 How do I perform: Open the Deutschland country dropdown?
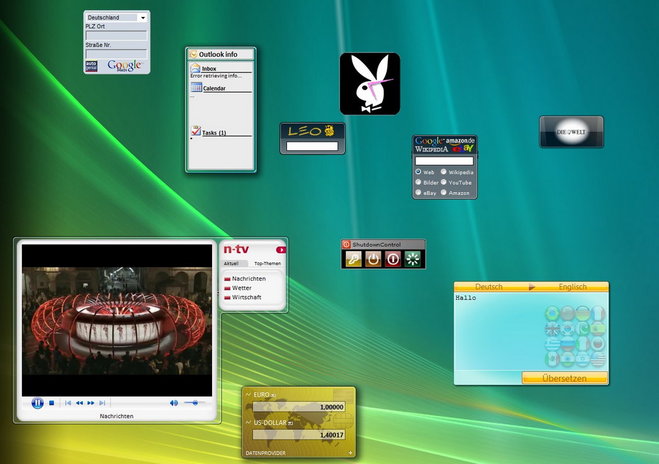[116, 18]
